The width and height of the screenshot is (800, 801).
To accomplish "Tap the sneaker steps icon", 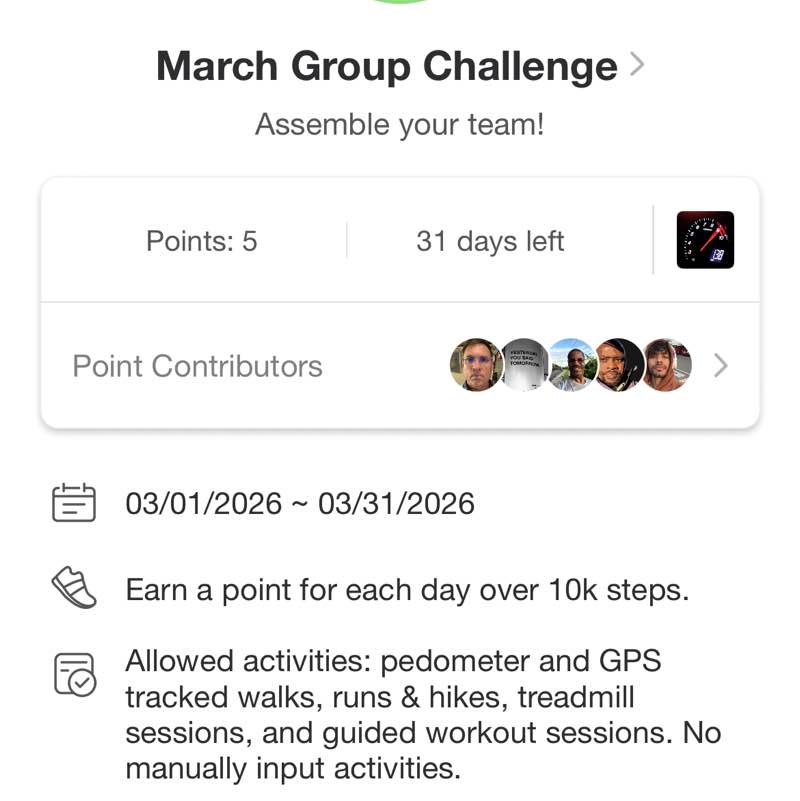I will [x=74, y=589].
